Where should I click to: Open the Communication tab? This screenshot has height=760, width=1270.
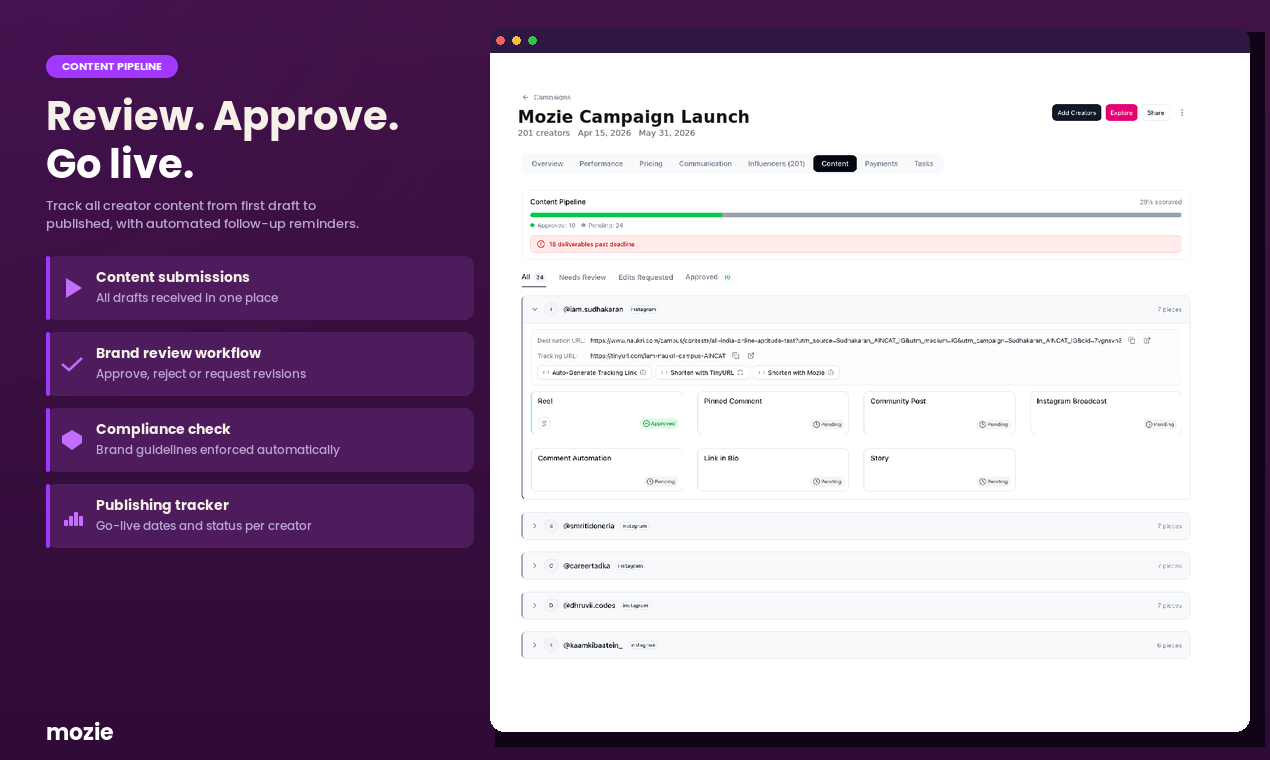click(705, 164)
